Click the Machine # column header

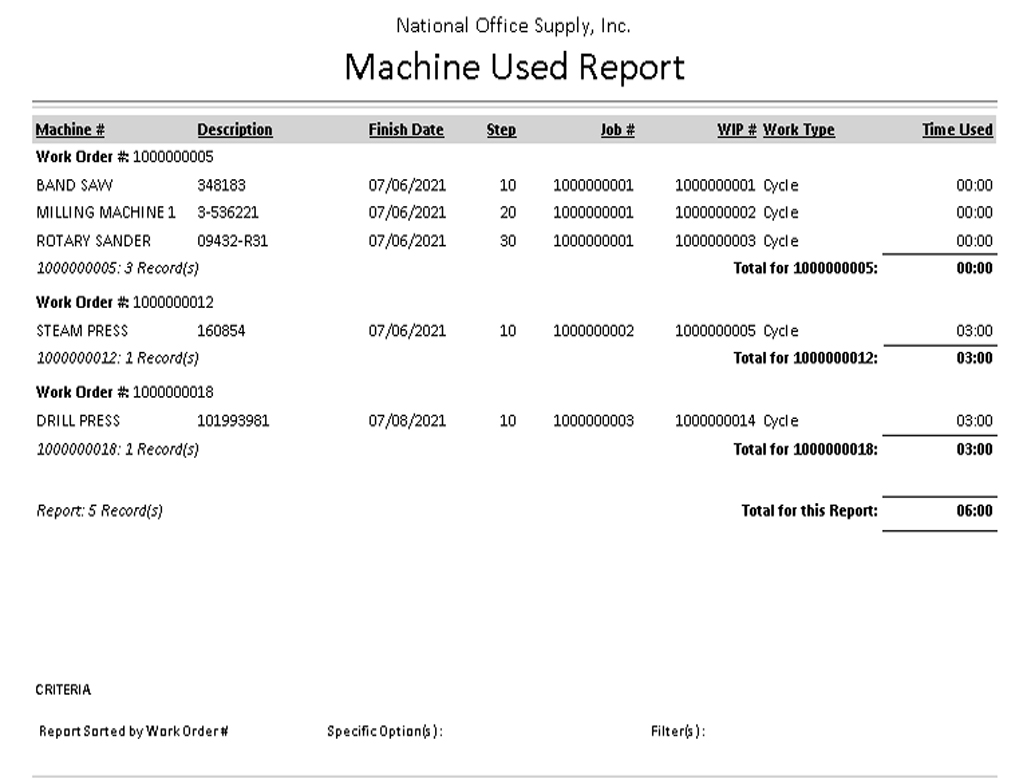(x=70, y=130)
